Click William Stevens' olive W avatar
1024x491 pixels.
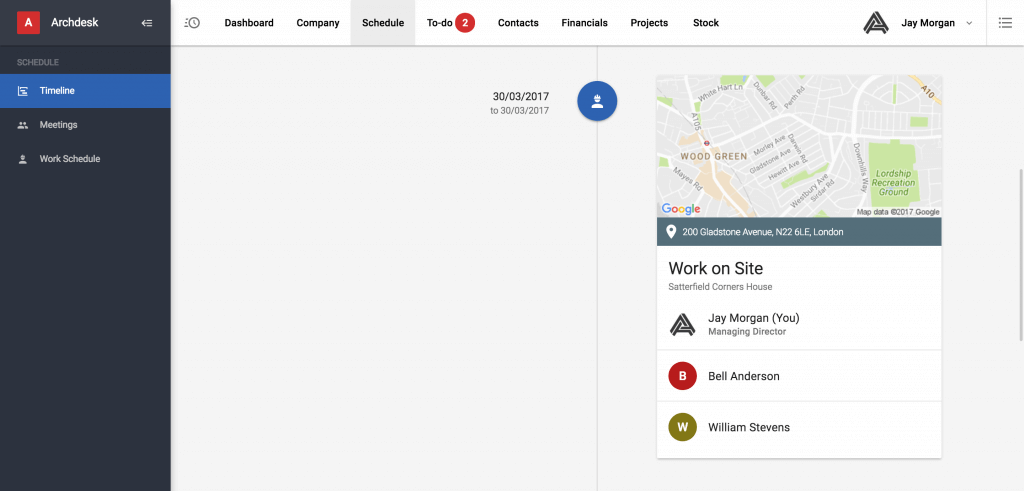[682, 428]
